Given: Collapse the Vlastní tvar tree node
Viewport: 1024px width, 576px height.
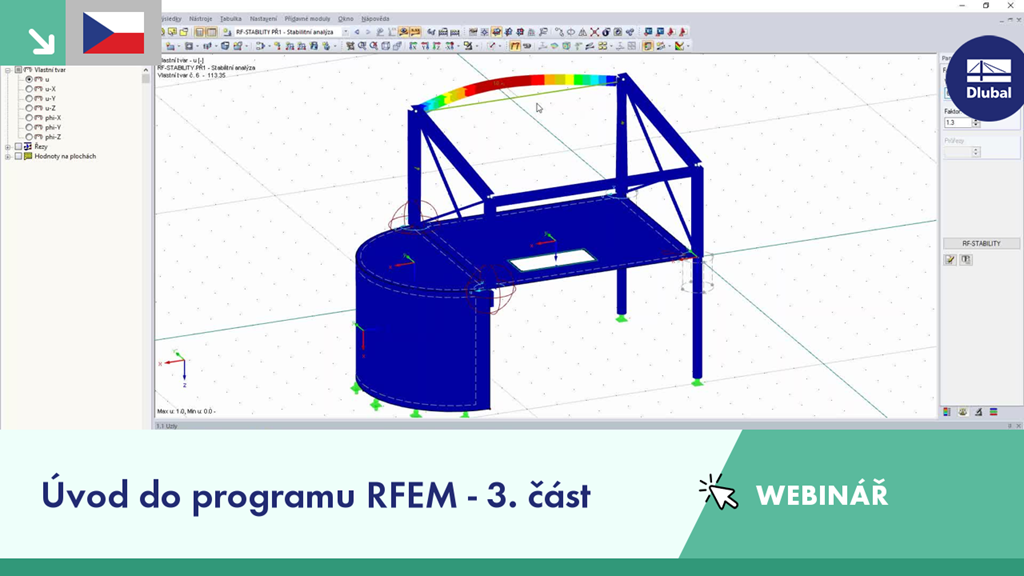Looking at the screenshot, I should pos(8,70).
